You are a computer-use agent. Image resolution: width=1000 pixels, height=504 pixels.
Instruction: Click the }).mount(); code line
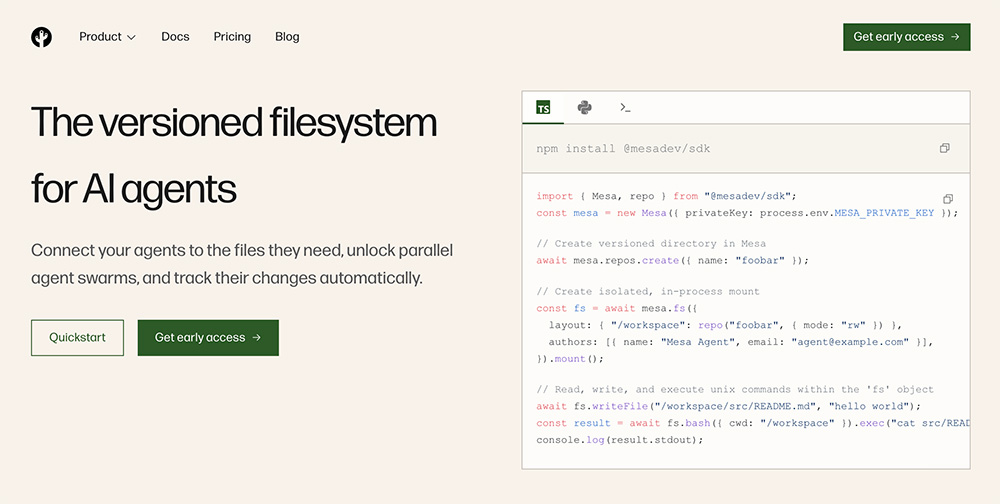tap(570, 359)
